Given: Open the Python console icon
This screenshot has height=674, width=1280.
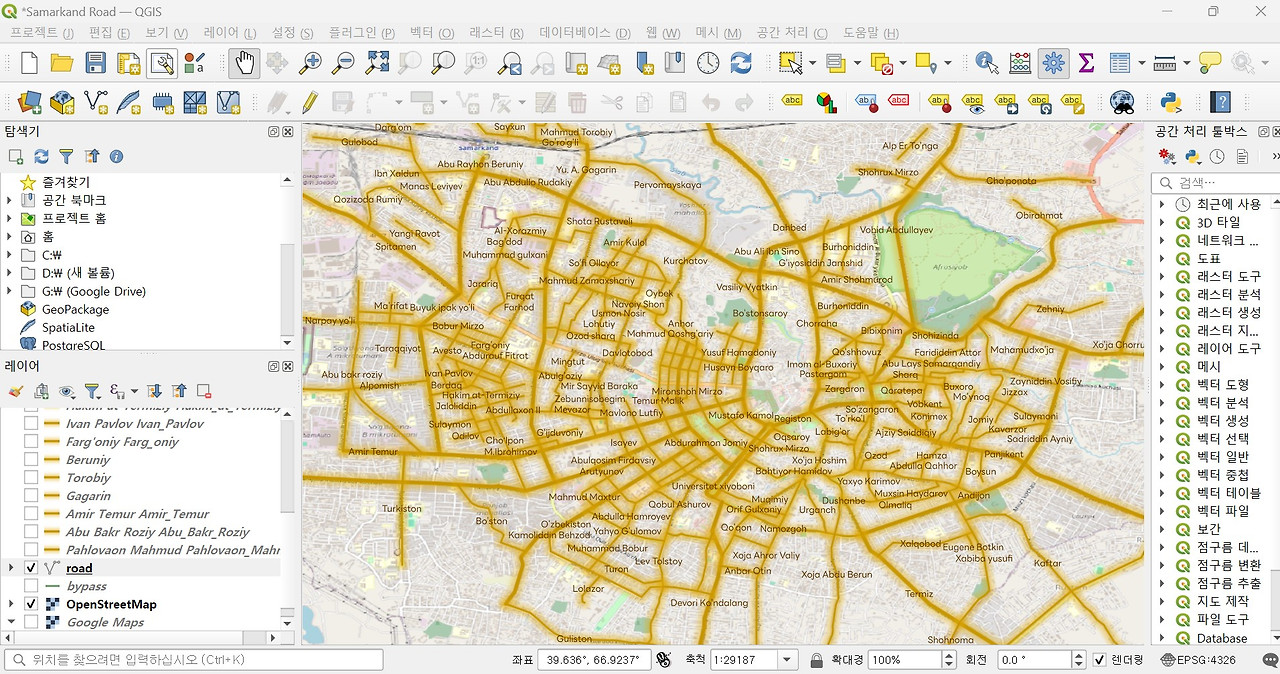Looking at the screenshot, I should point(1171,101).
